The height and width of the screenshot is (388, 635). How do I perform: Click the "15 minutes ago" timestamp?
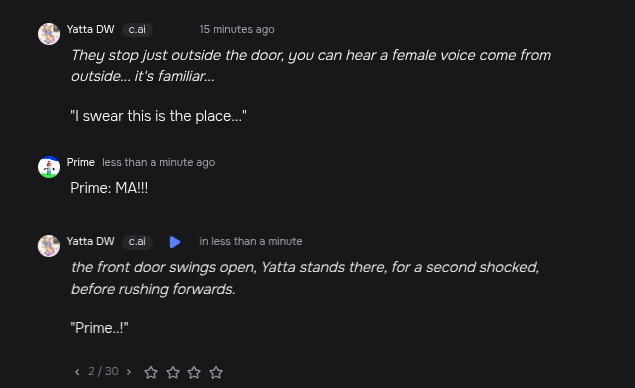click(x=237, y=30)
